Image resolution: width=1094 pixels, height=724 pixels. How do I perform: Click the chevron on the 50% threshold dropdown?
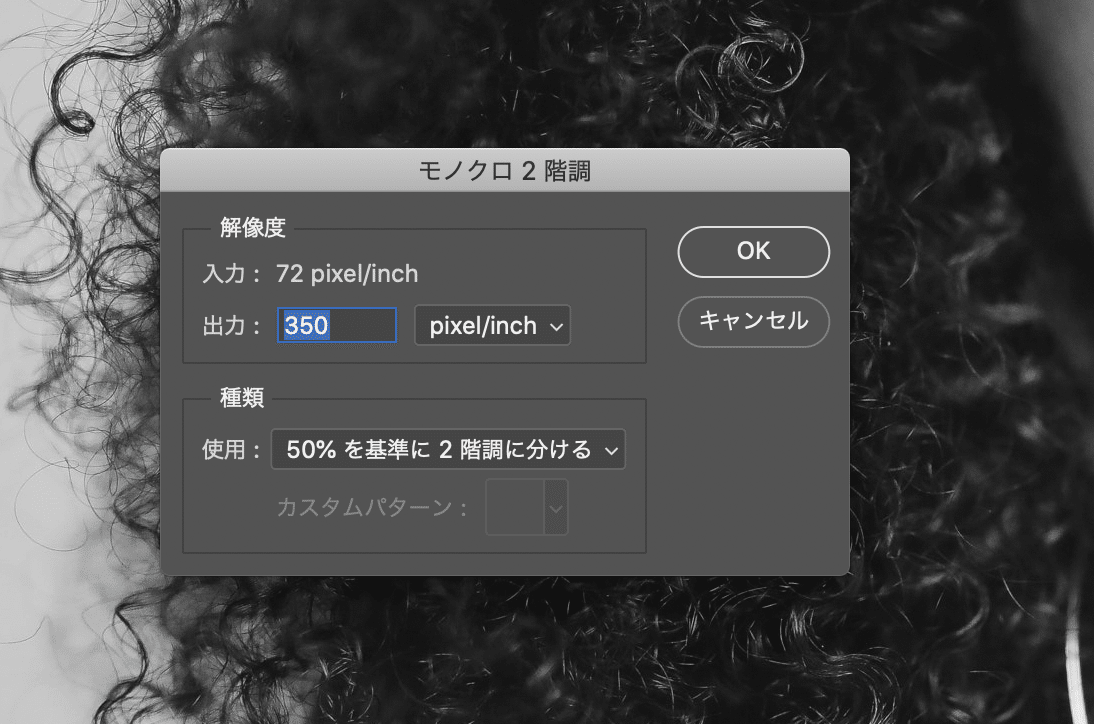610,449
